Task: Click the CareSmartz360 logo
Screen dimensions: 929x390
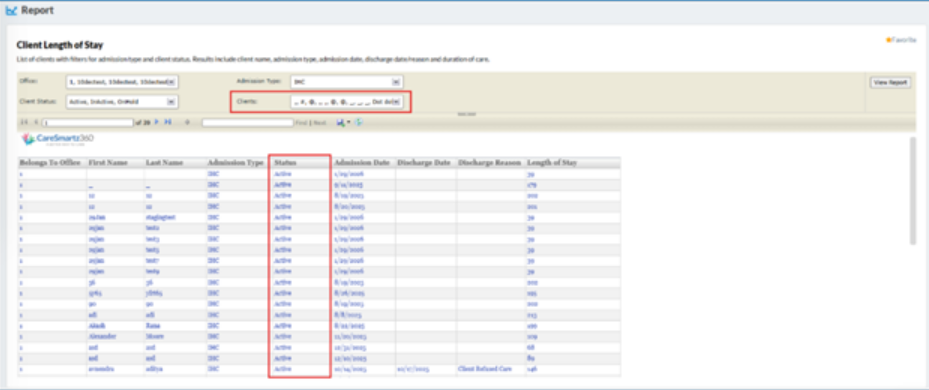Action: [58, 140]
